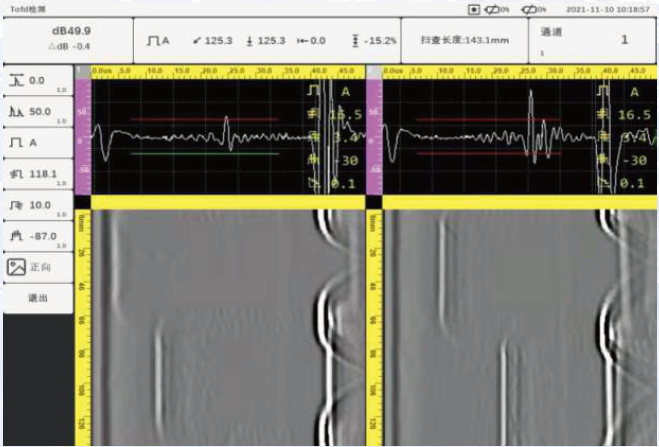Click the green gate line in left A-scan
The width and height of the screenshot is (659, 447).
(205, 154)
